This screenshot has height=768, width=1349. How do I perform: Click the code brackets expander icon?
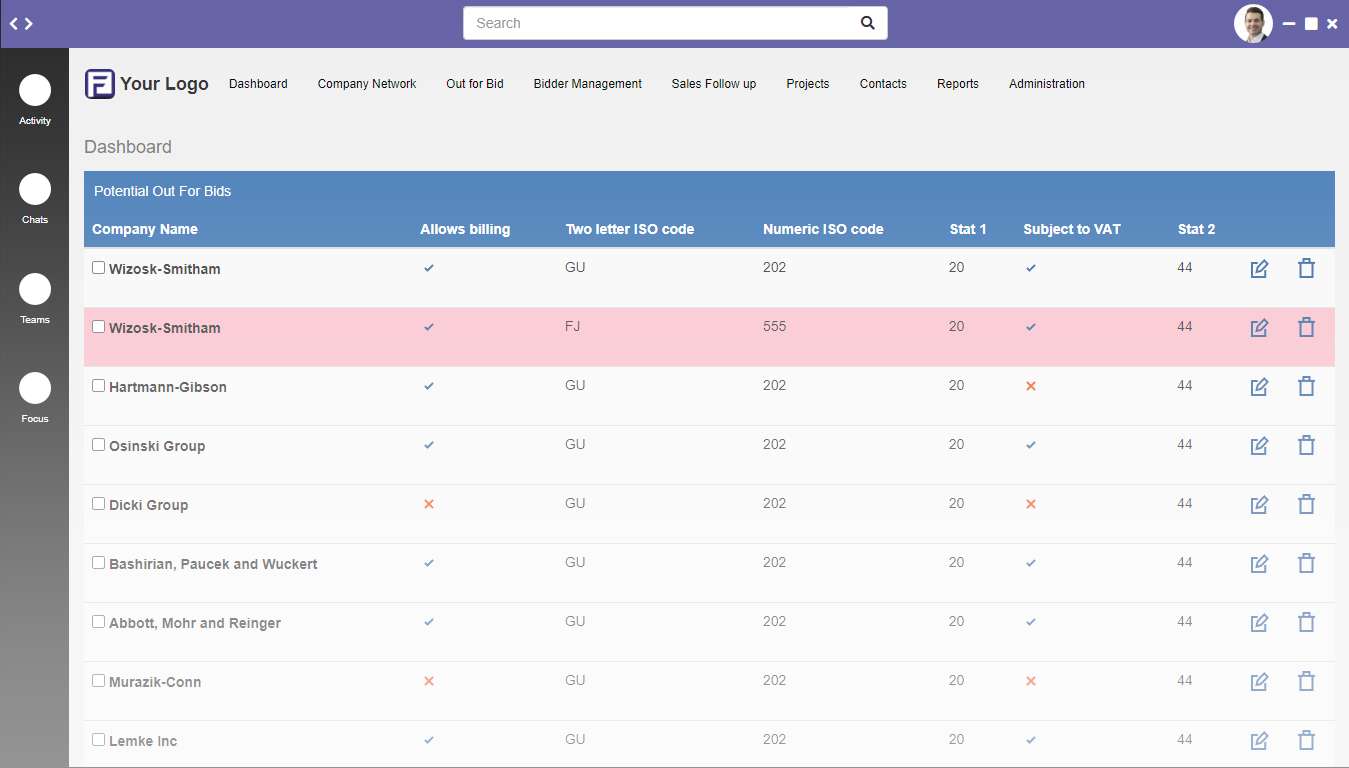(22, 23)
